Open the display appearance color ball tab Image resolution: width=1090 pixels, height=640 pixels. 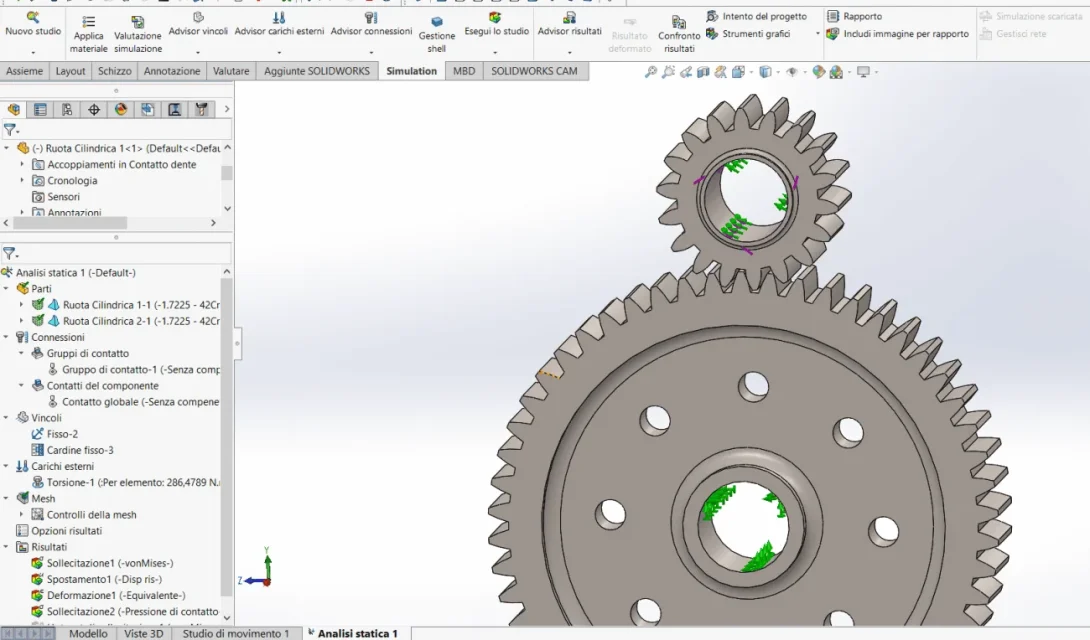click(x=121, y=110)
